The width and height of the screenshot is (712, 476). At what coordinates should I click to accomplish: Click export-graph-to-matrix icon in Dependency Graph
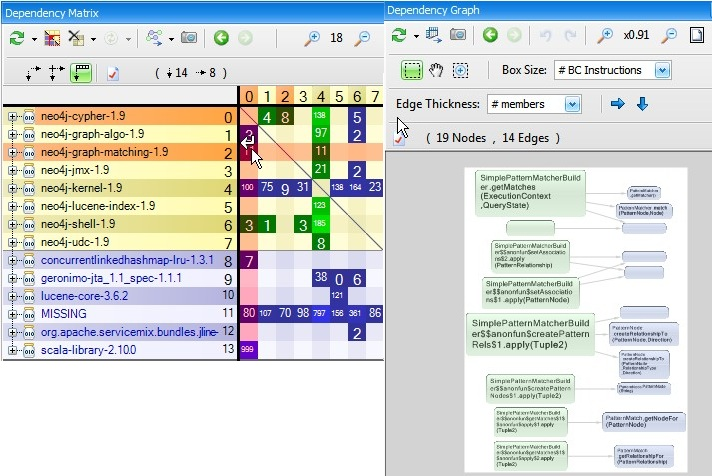point(434,35)
